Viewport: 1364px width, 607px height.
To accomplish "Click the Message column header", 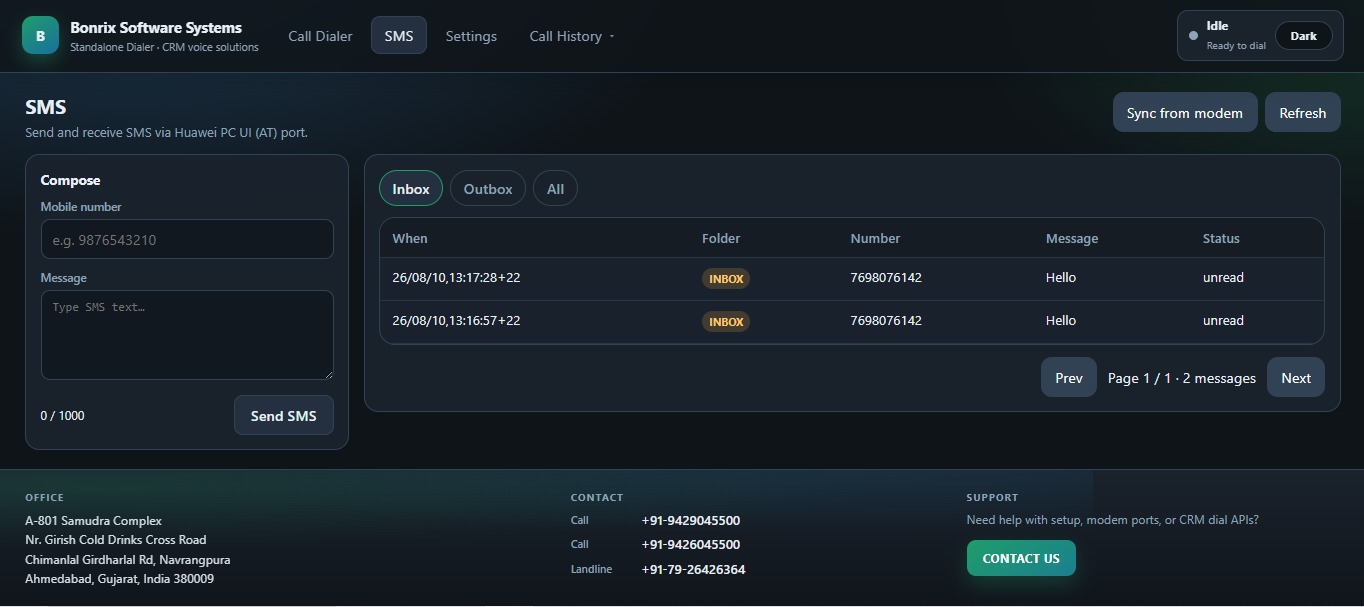I will click(1072, 238).
